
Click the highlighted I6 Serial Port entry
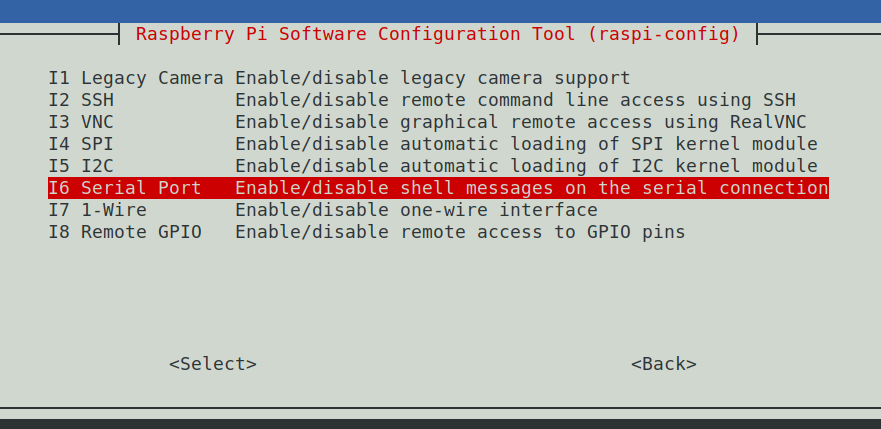pos(438,188)
